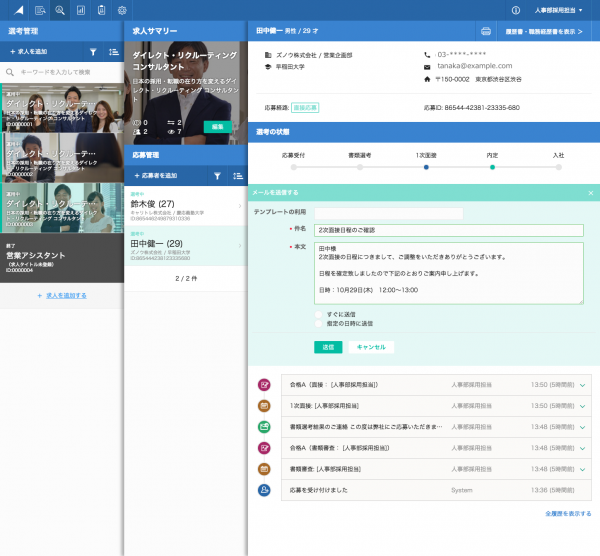Click the graduation cap icon by 早稲田大学
The height and width of the screenshot is (556, 600).
[268, 67]
